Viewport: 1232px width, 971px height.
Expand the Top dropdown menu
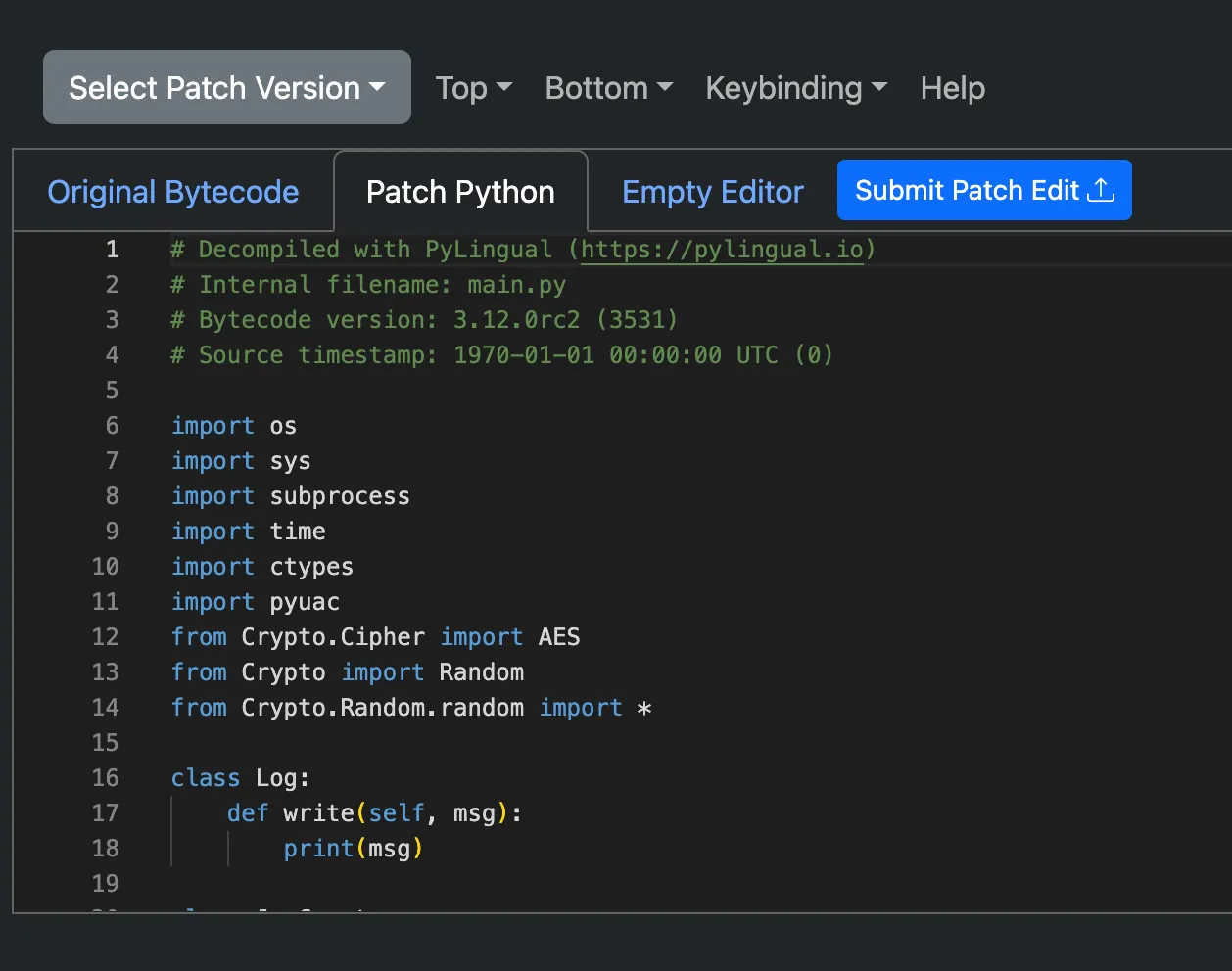(x=474, y=89)
